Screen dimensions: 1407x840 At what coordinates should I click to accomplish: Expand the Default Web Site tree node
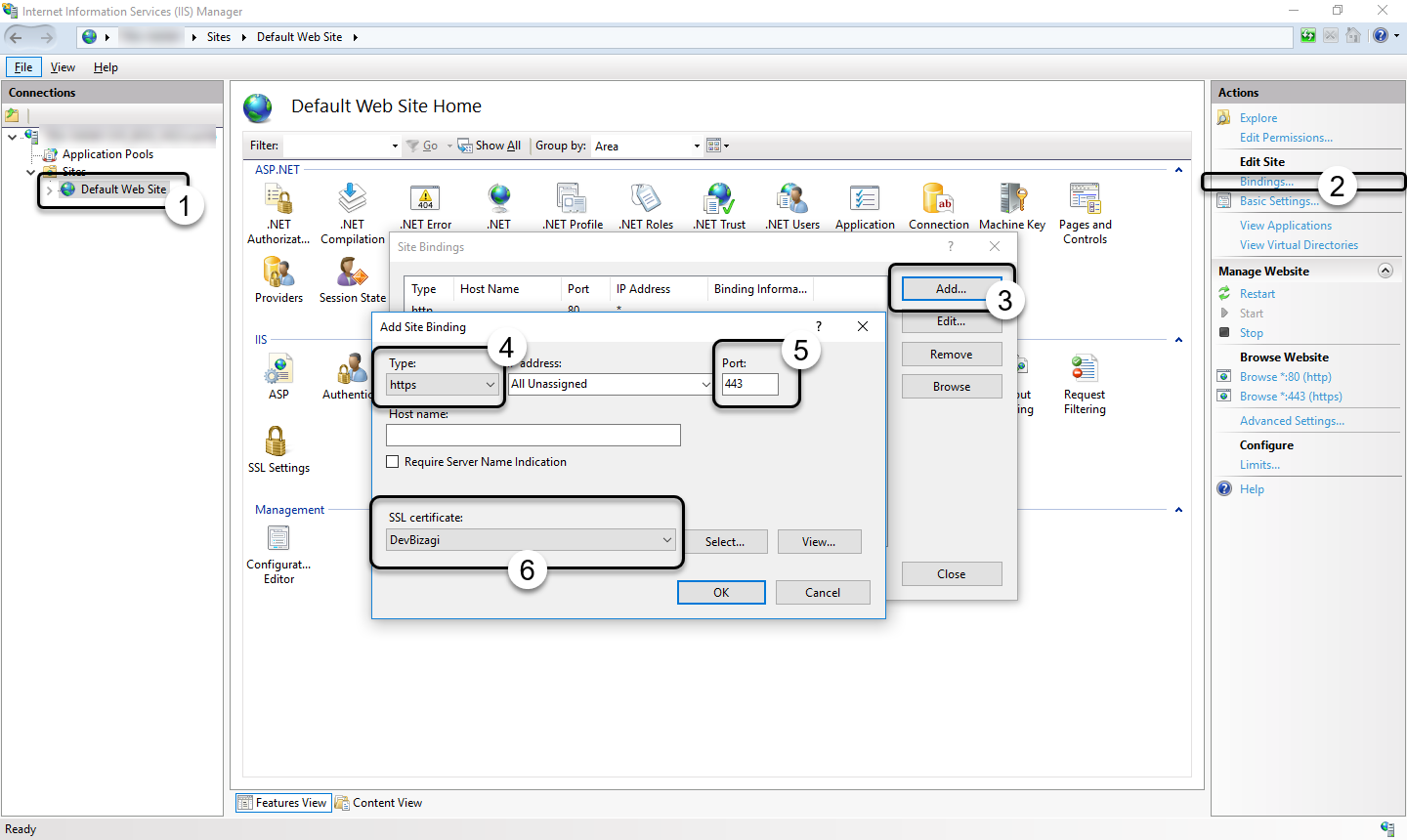tap(50, 189)
